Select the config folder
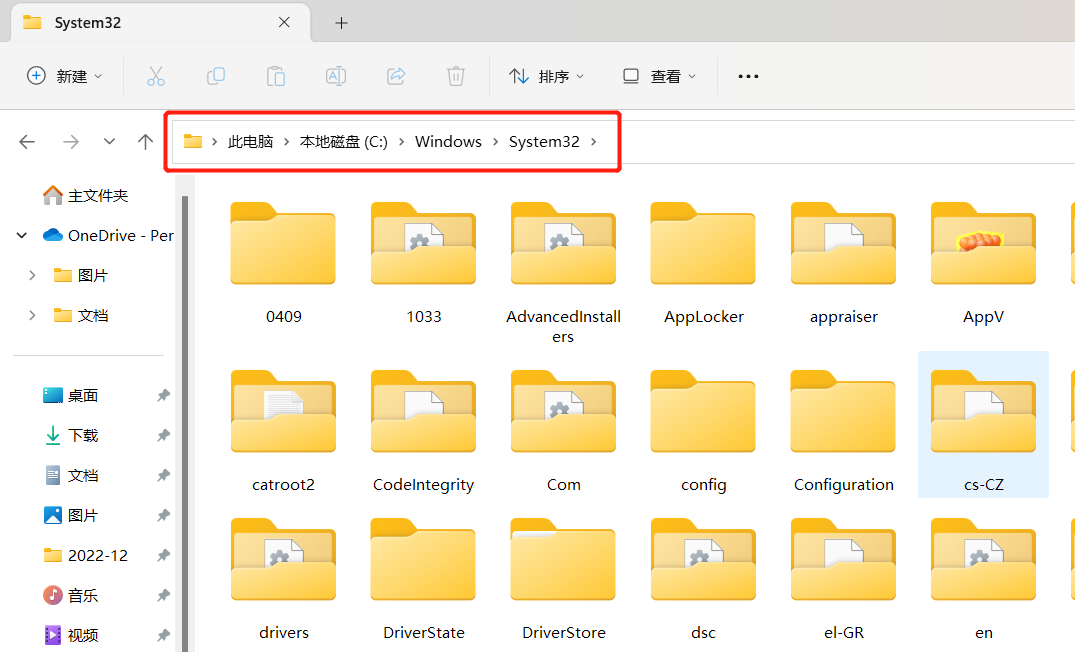 coord(703,432)
